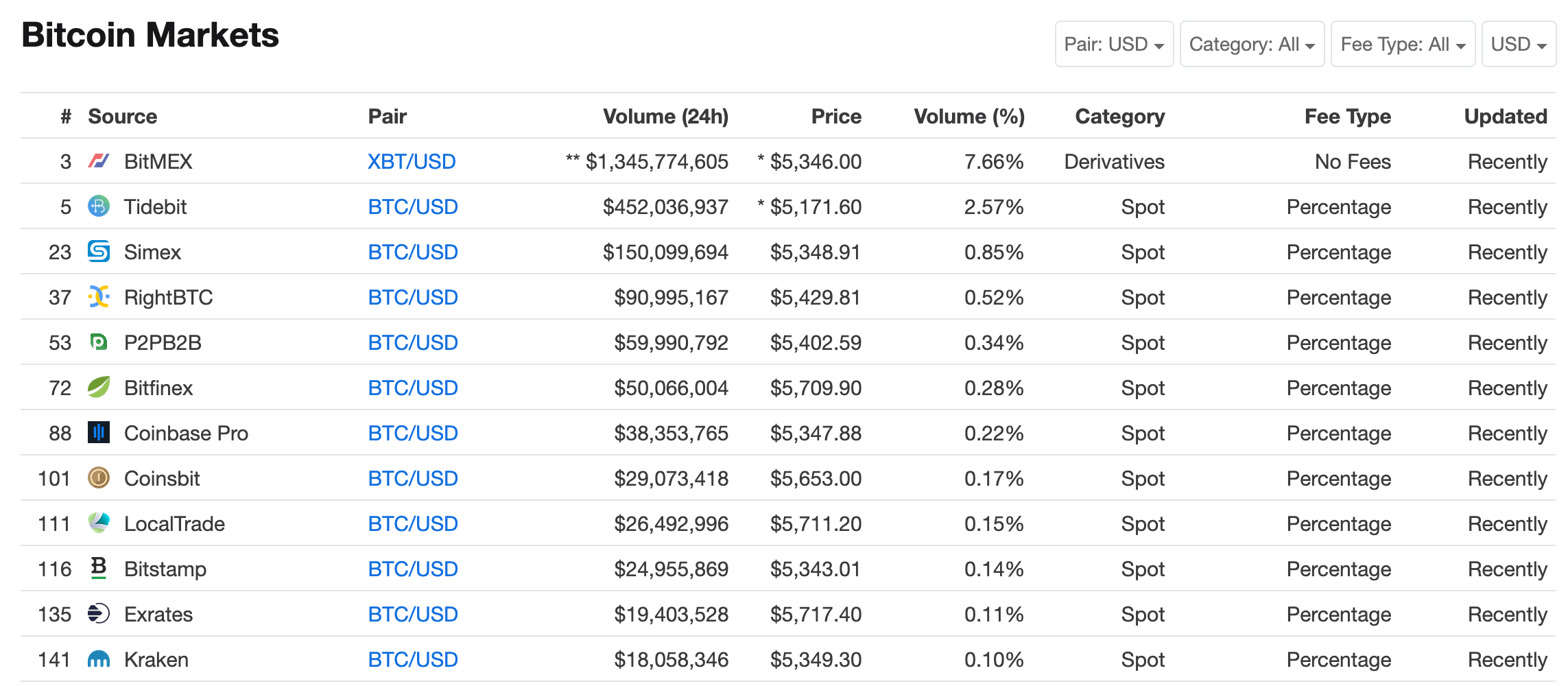Click the Tidebit logo icon
This screenshot has height=686, width=1568.
pos(99,206)
